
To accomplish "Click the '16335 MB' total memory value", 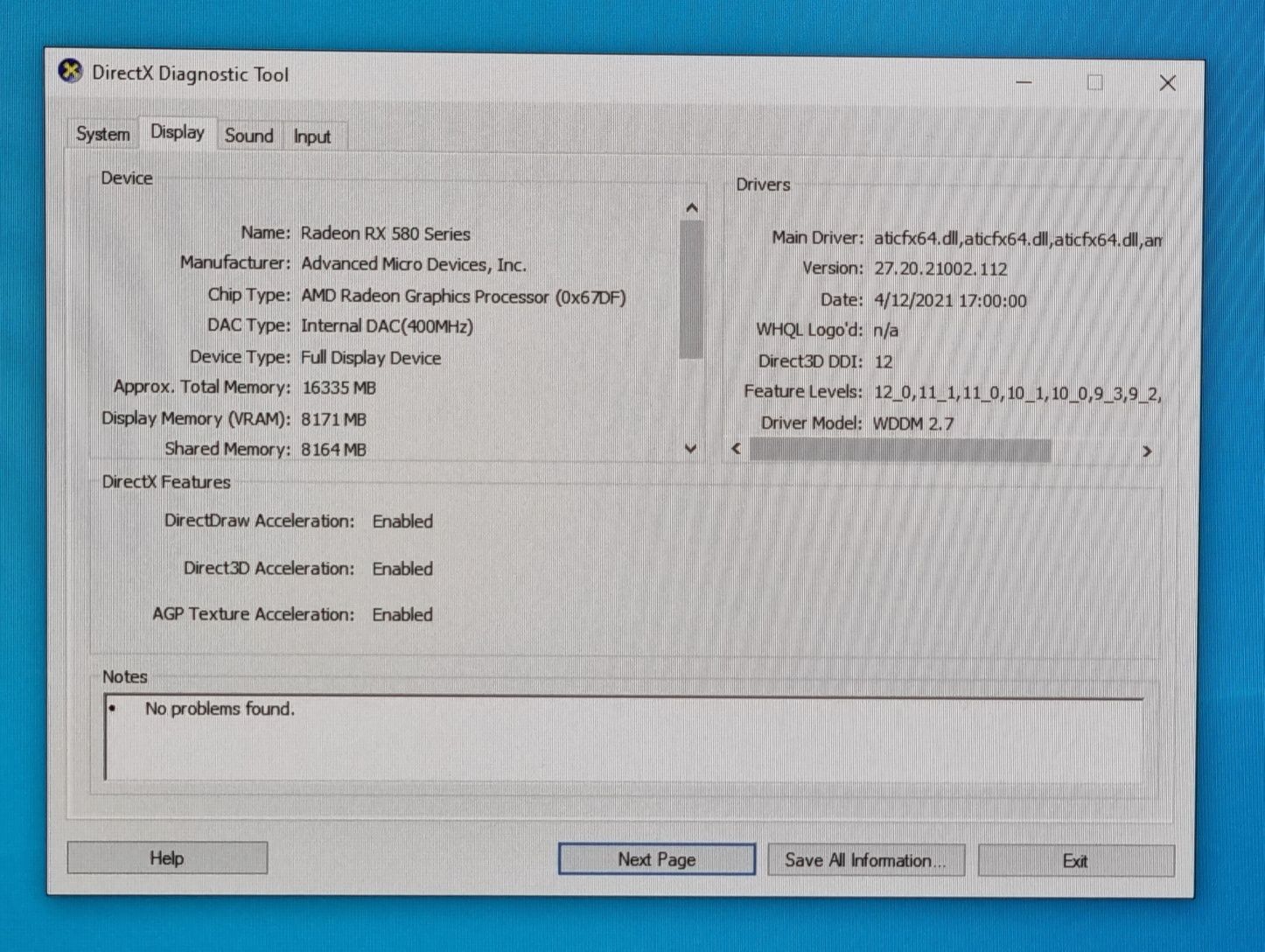I will pyautogui.click(x=339, y=388).
